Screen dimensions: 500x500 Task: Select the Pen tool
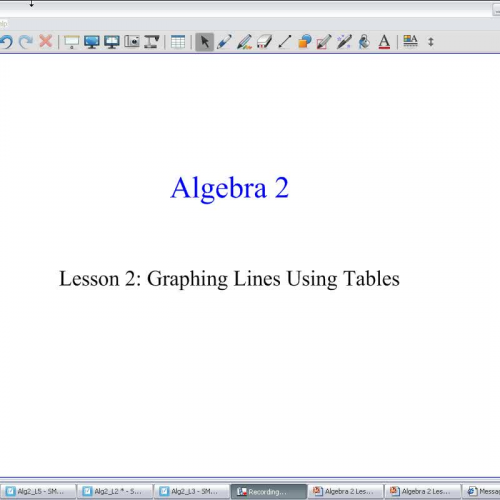pos(224,42)
